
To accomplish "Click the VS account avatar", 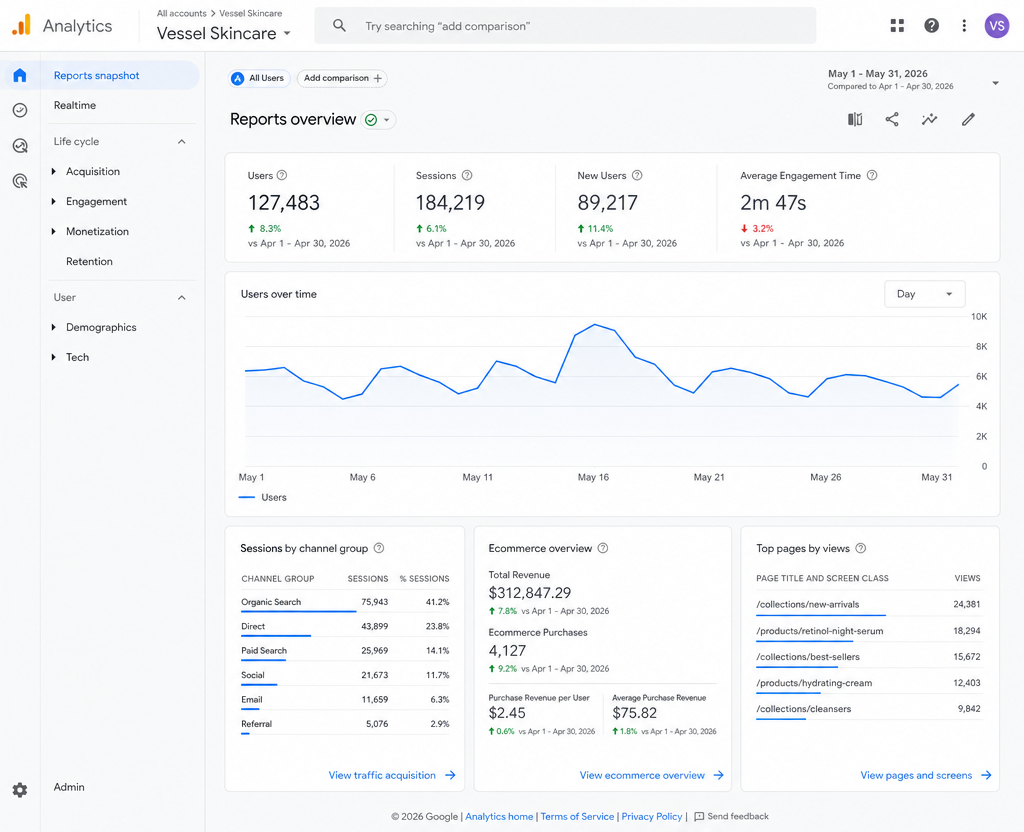I will click(997, 25).
